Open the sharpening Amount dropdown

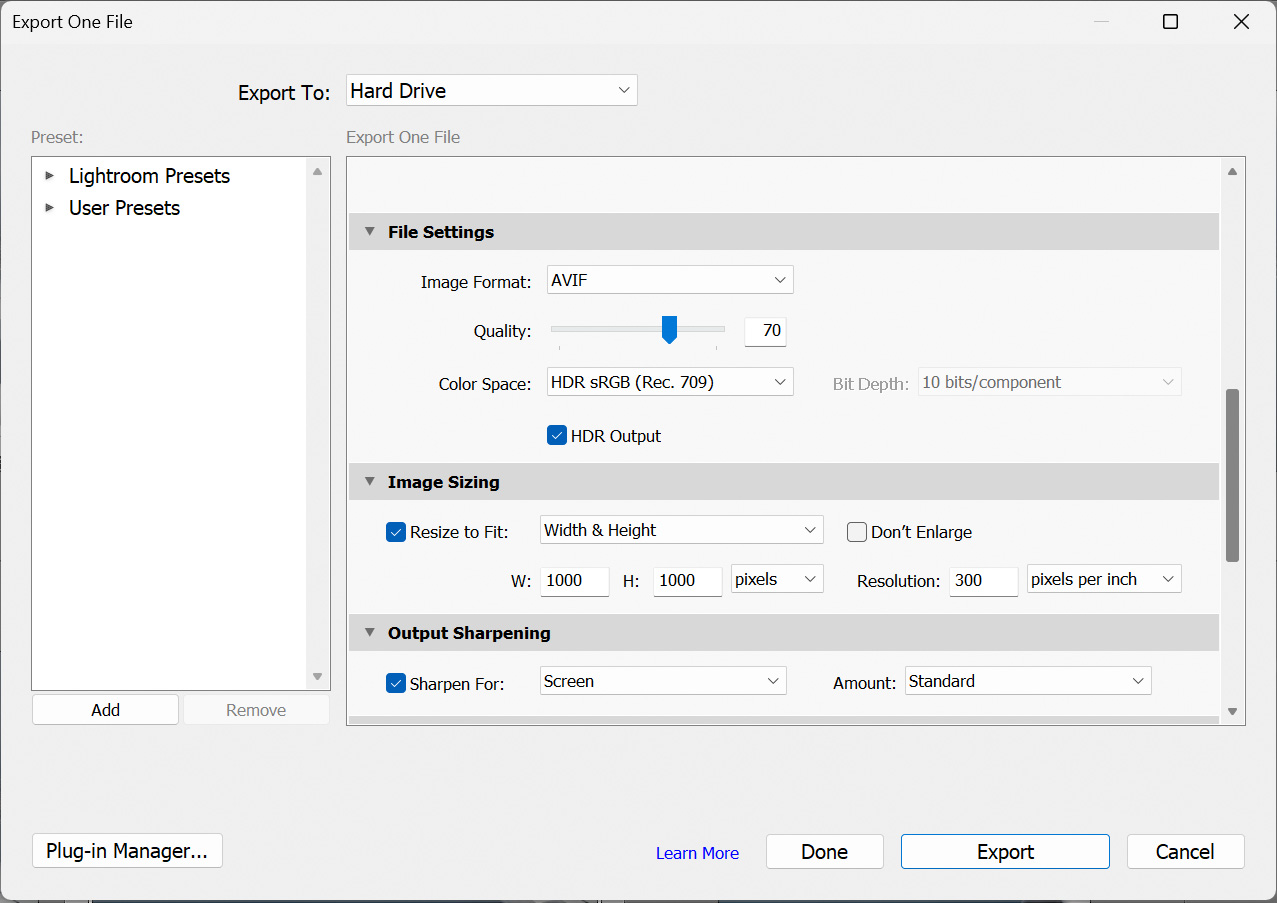point(1027,680)
